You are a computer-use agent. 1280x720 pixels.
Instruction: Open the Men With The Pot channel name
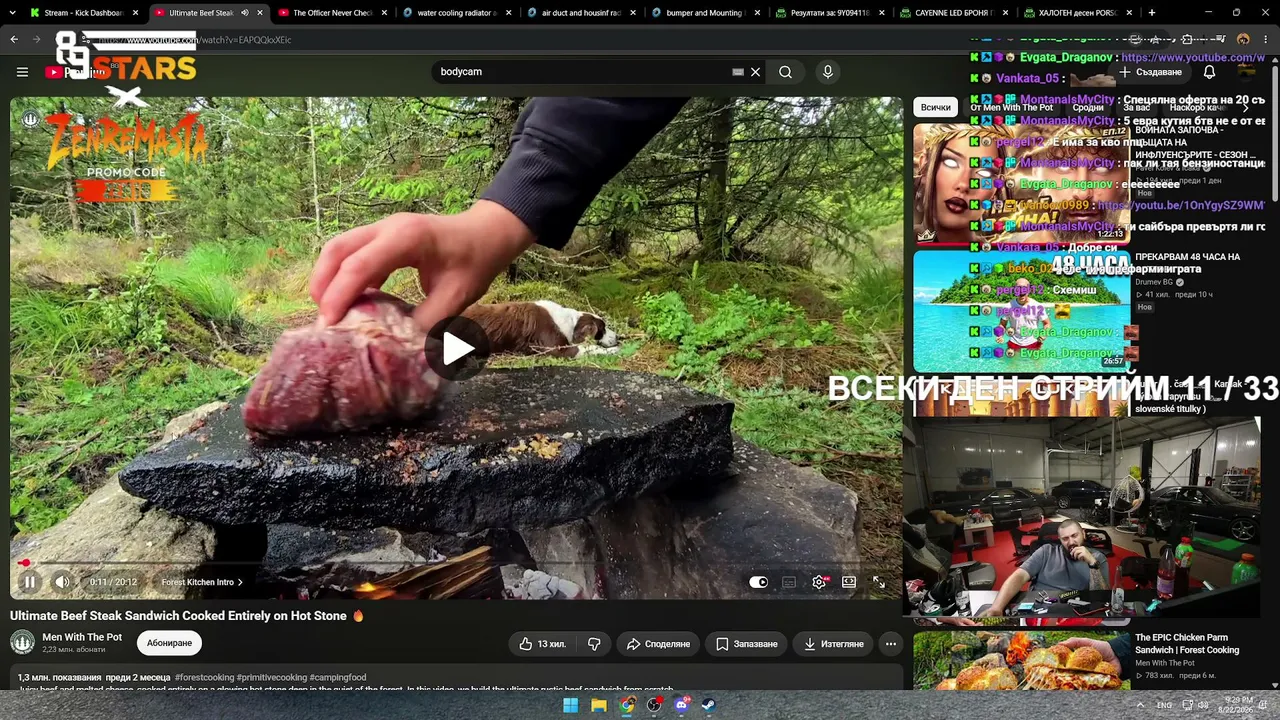(x=82, y=637)
